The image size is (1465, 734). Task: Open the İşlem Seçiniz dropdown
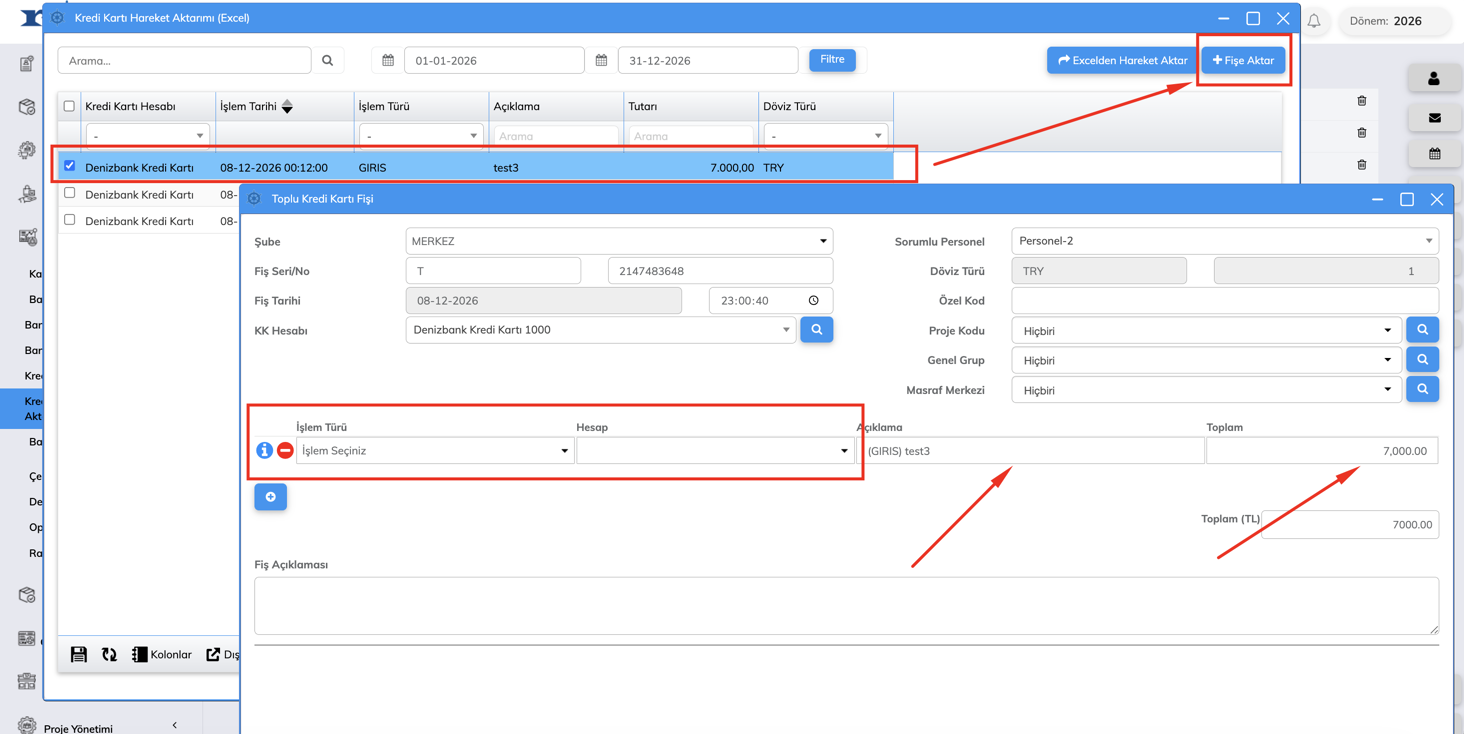435,451
